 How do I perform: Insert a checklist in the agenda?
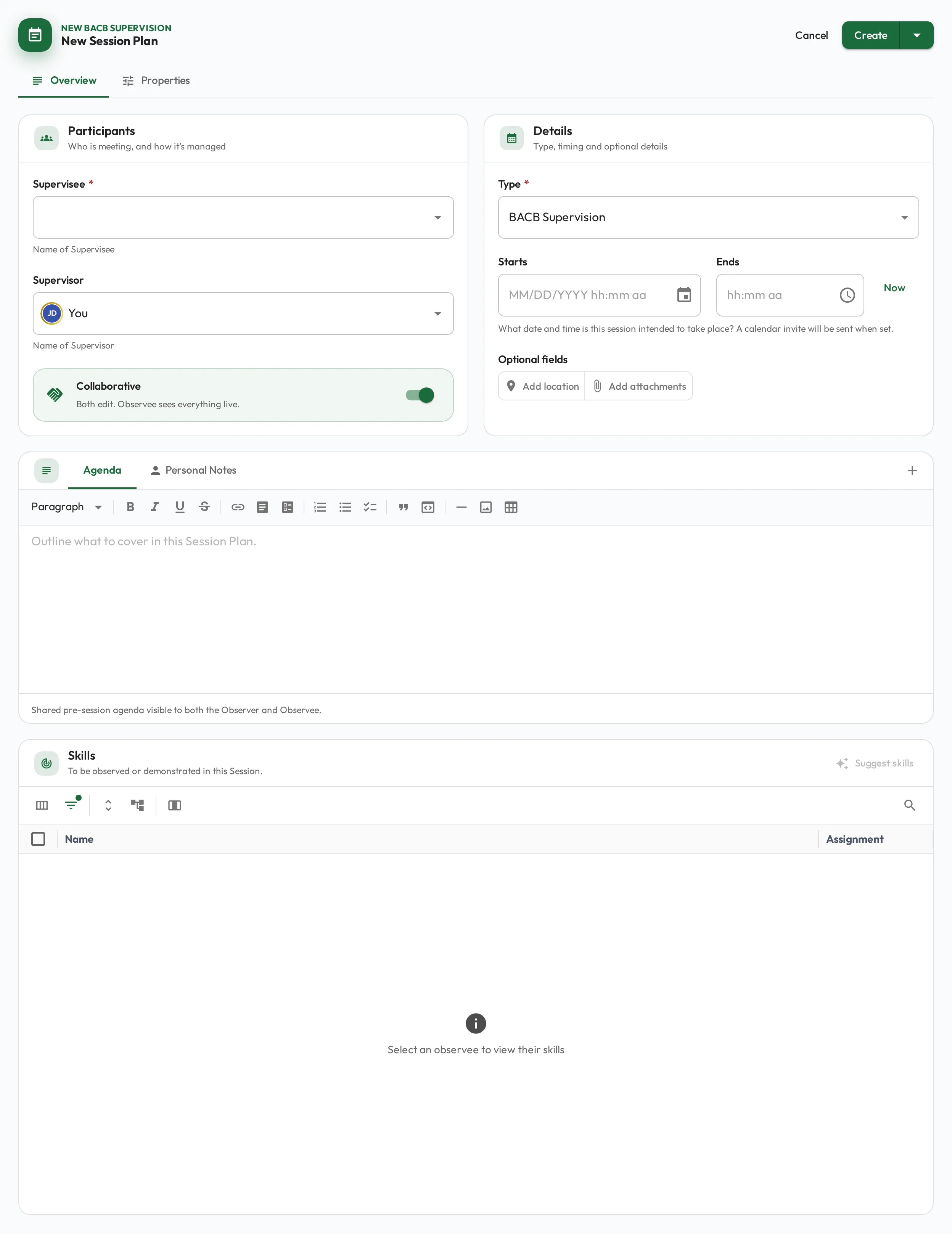point(370,507)
